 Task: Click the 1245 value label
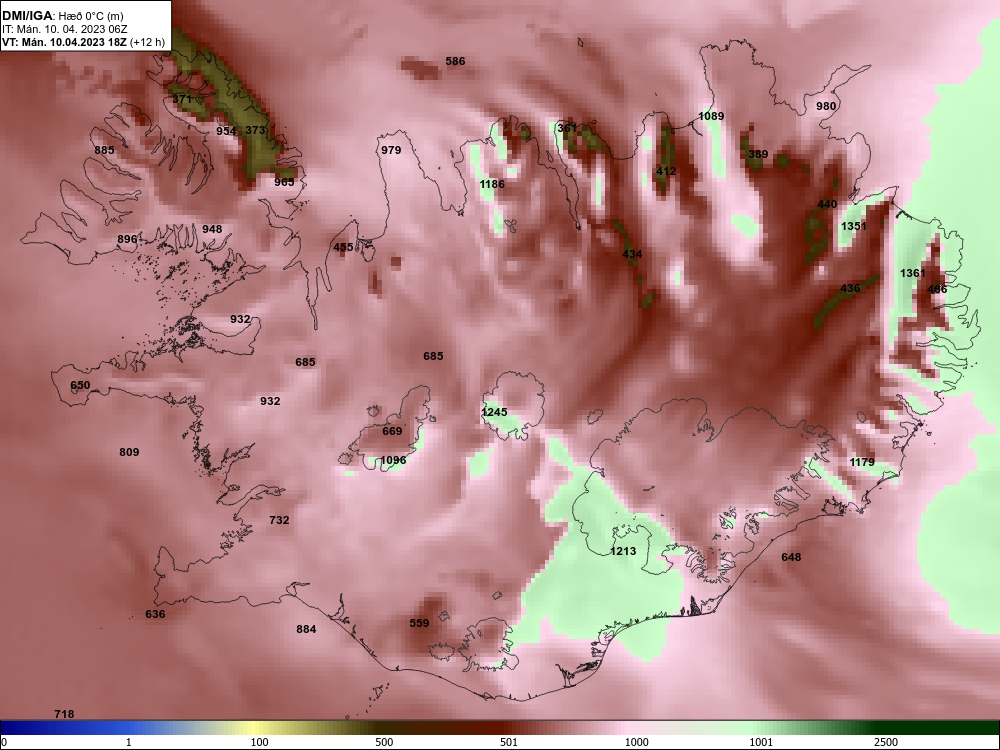pos(494,412)
